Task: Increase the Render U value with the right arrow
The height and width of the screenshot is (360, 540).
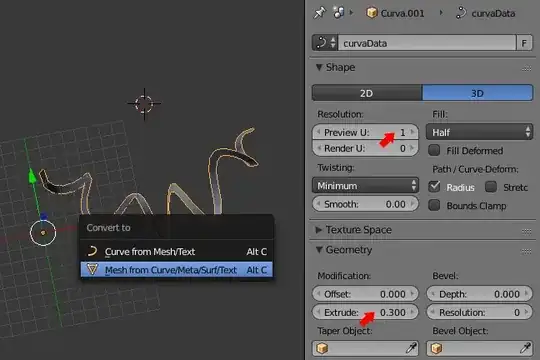Action: tap(413, 148)
